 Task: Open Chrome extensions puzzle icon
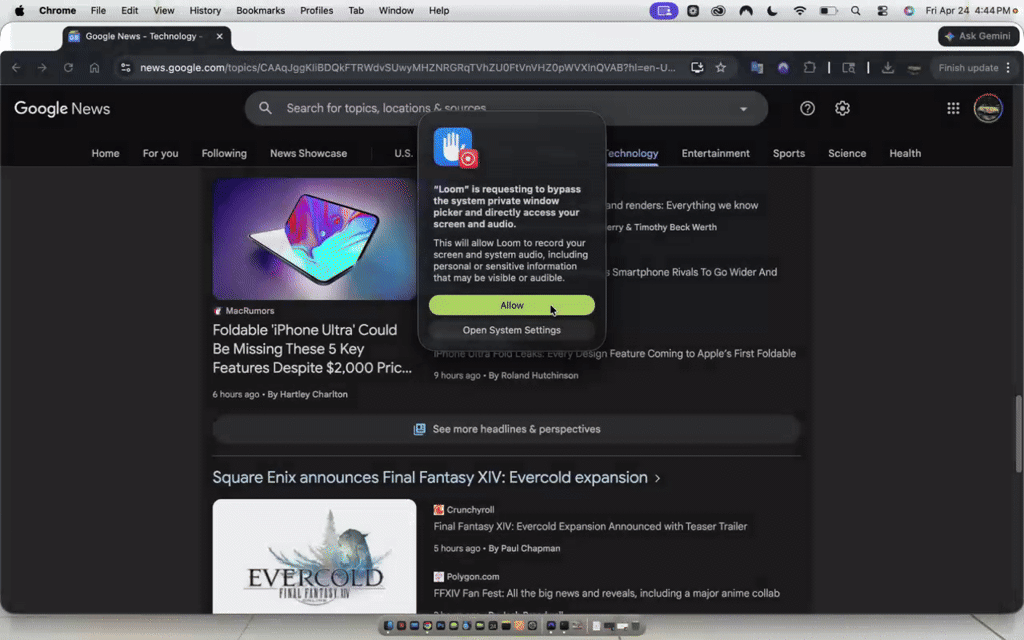(810, 68)
